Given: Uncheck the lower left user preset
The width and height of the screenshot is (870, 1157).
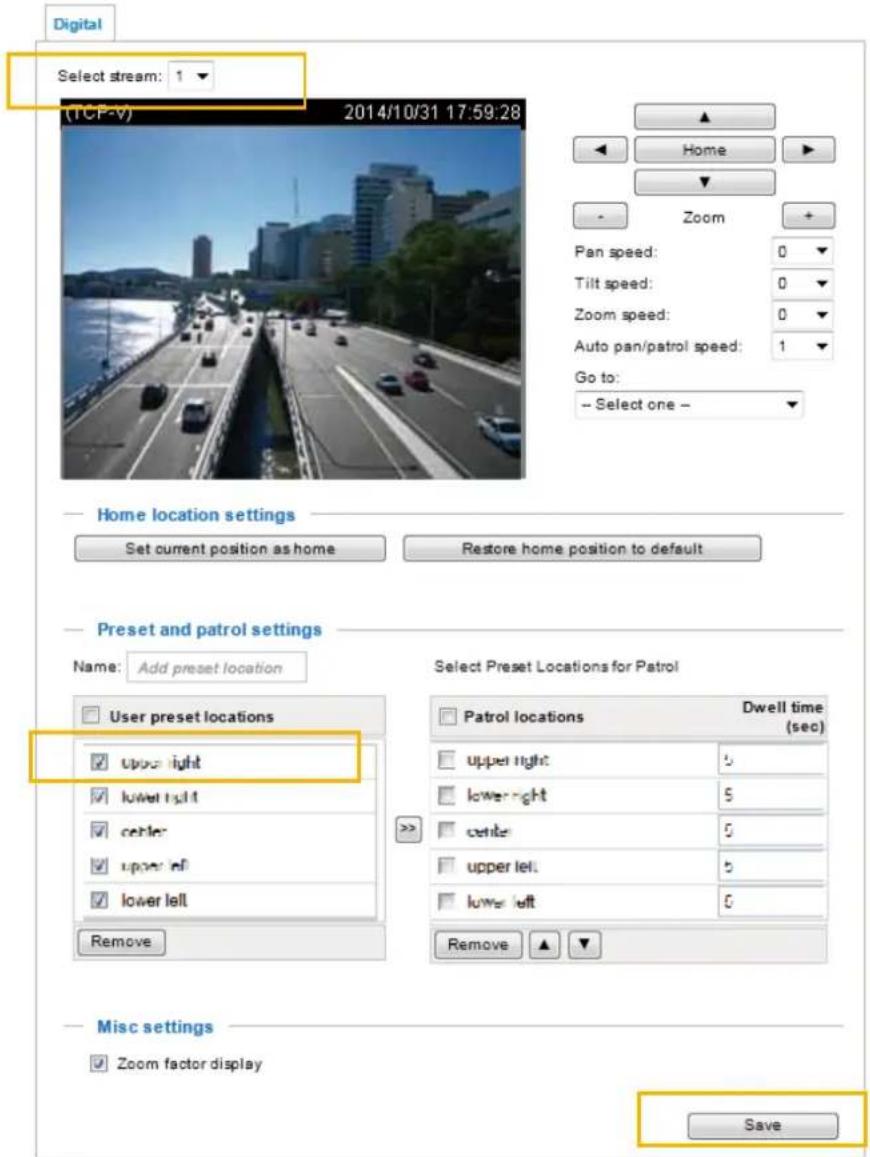Looking at the screenshot, I should (x=99, y=899).
